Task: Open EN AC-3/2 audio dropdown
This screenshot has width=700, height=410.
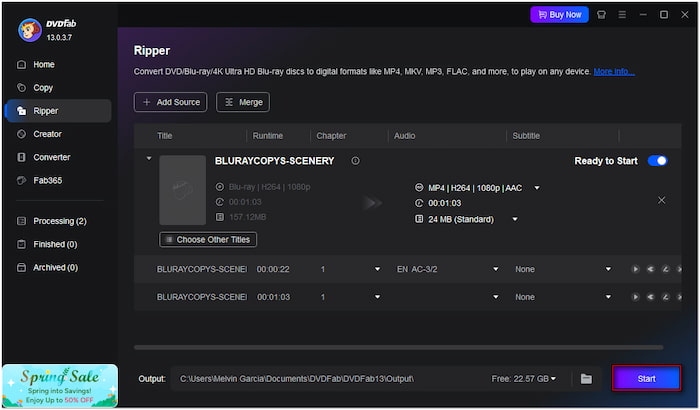Action: pos(496,269)
